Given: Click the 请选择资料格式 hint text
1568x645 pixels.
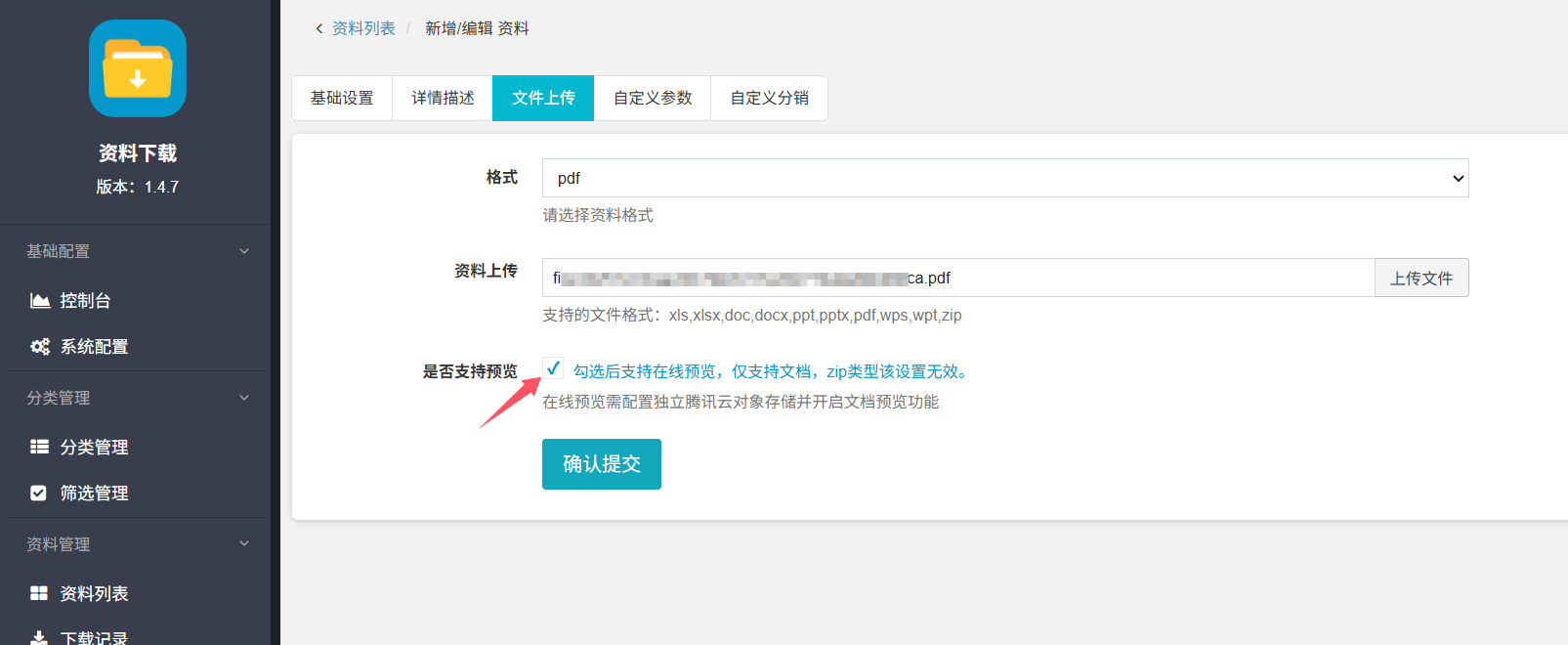Looking at the screenshot, I should point(598,215).
